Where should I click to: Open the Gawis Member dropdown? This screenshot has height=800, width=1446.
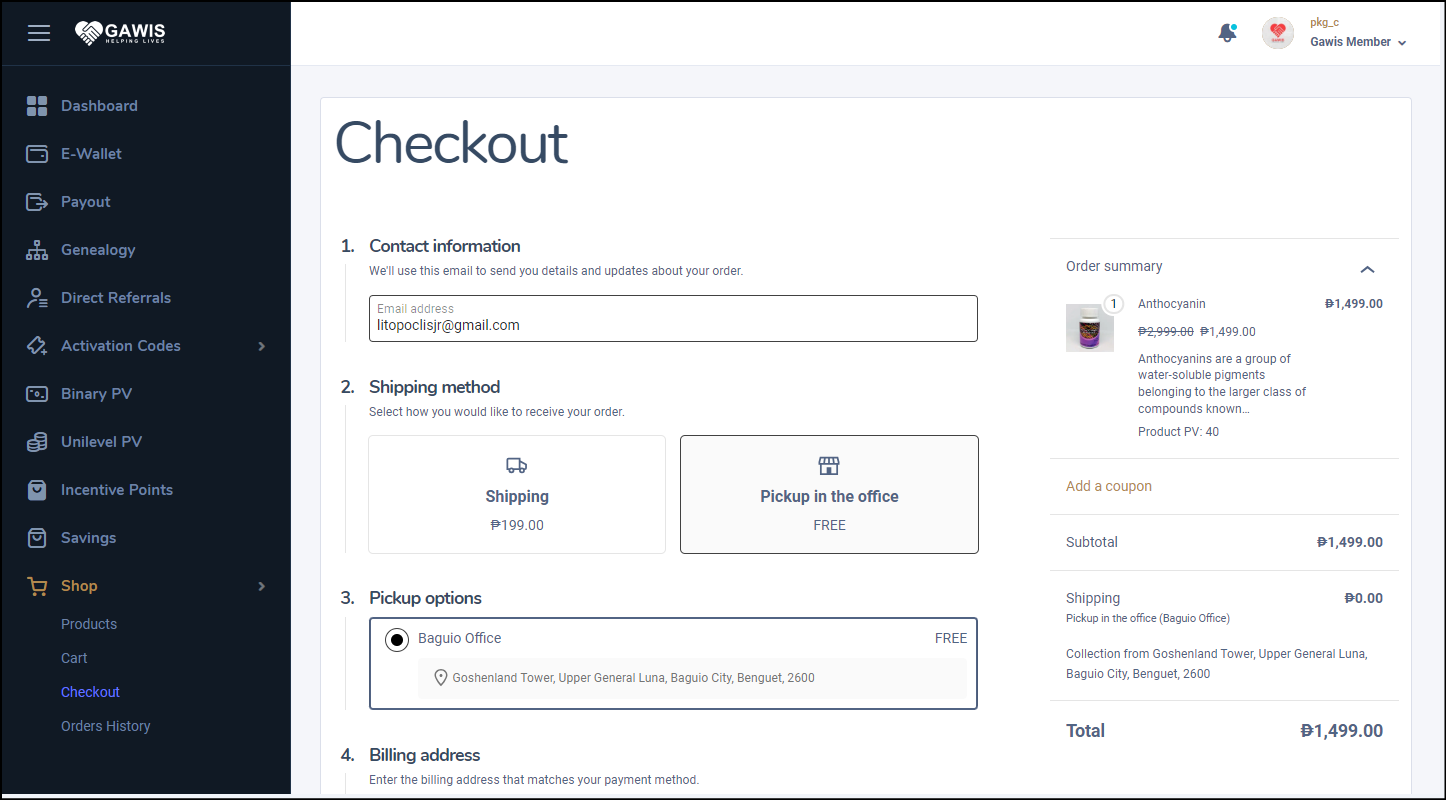pyautogui.click(x=1358, y=42)
